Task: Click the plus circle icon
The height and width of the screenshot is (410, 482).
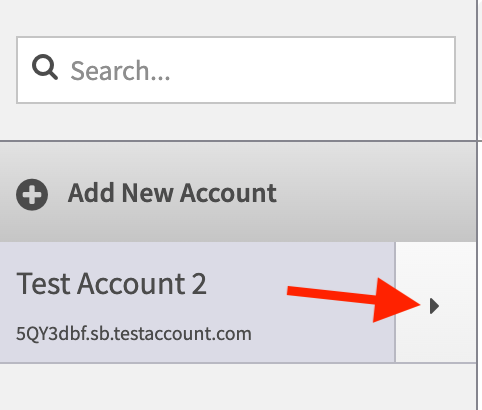Action: 32,195
